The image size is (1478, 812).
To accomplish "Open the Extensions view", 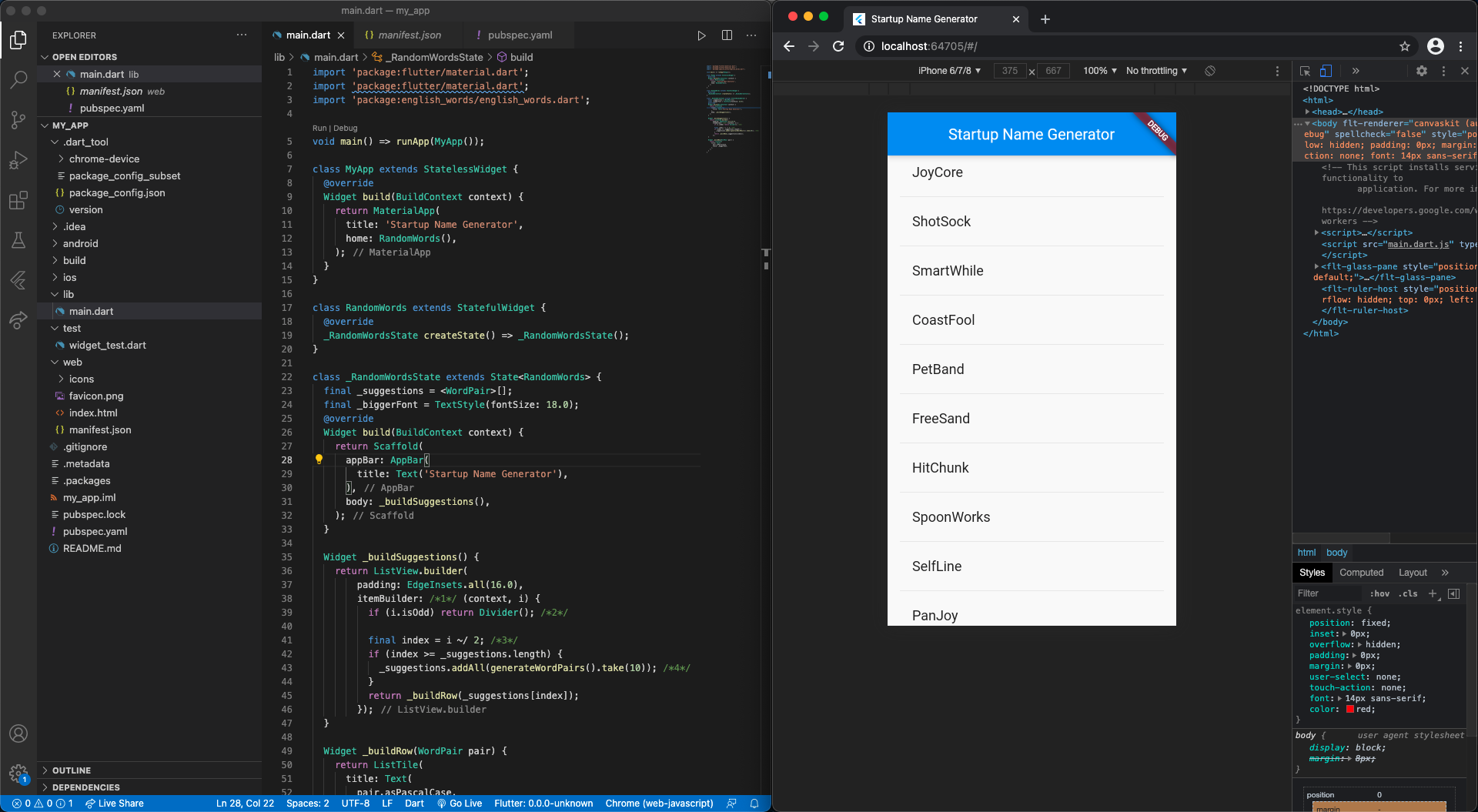I will tap(18, 200).
